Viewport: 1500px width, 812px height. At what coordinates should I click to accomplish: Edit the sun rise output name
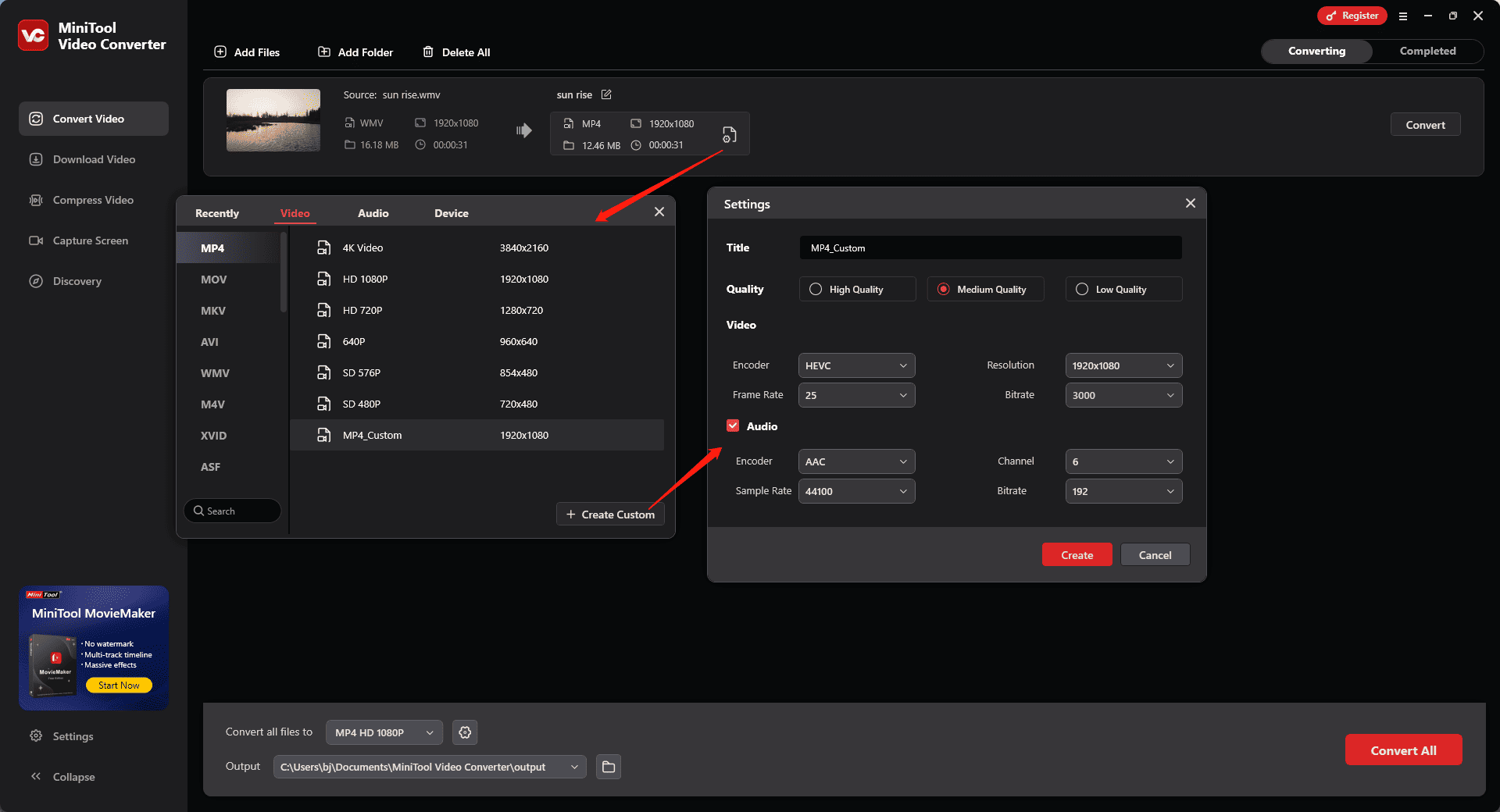point(606,94)
